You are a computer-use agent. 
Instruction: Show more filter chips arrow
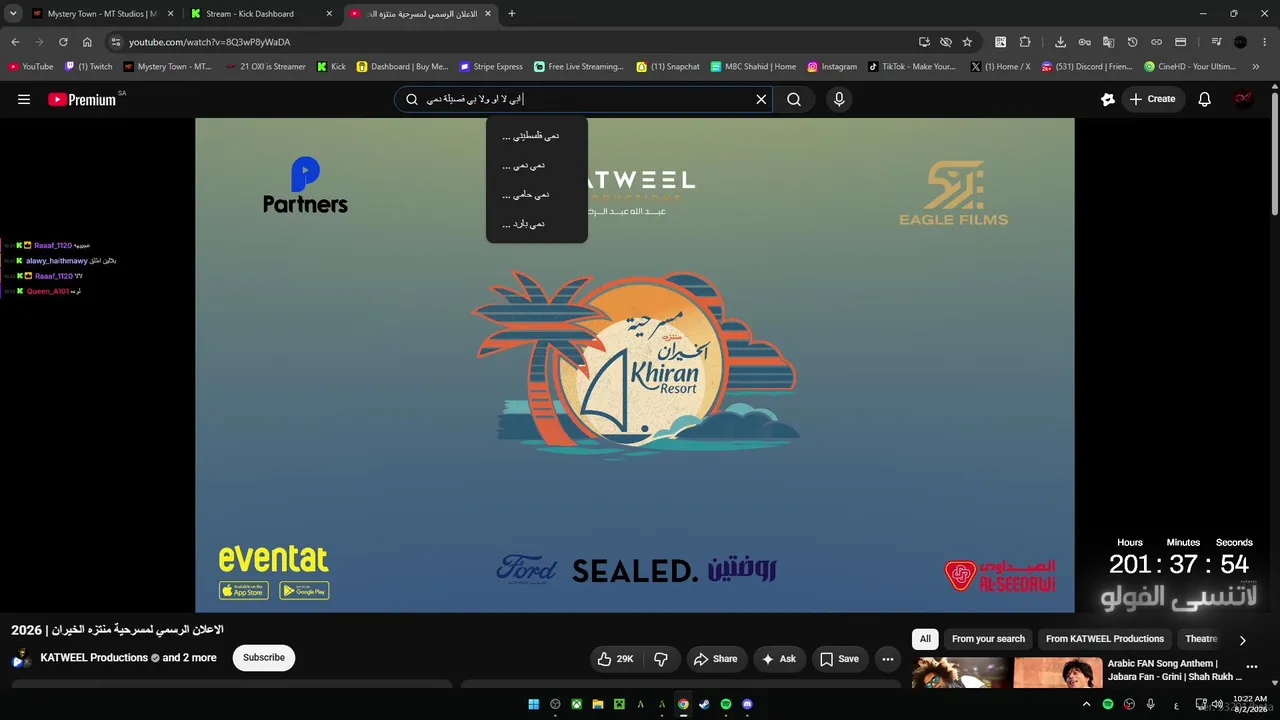pos(1242,640)
